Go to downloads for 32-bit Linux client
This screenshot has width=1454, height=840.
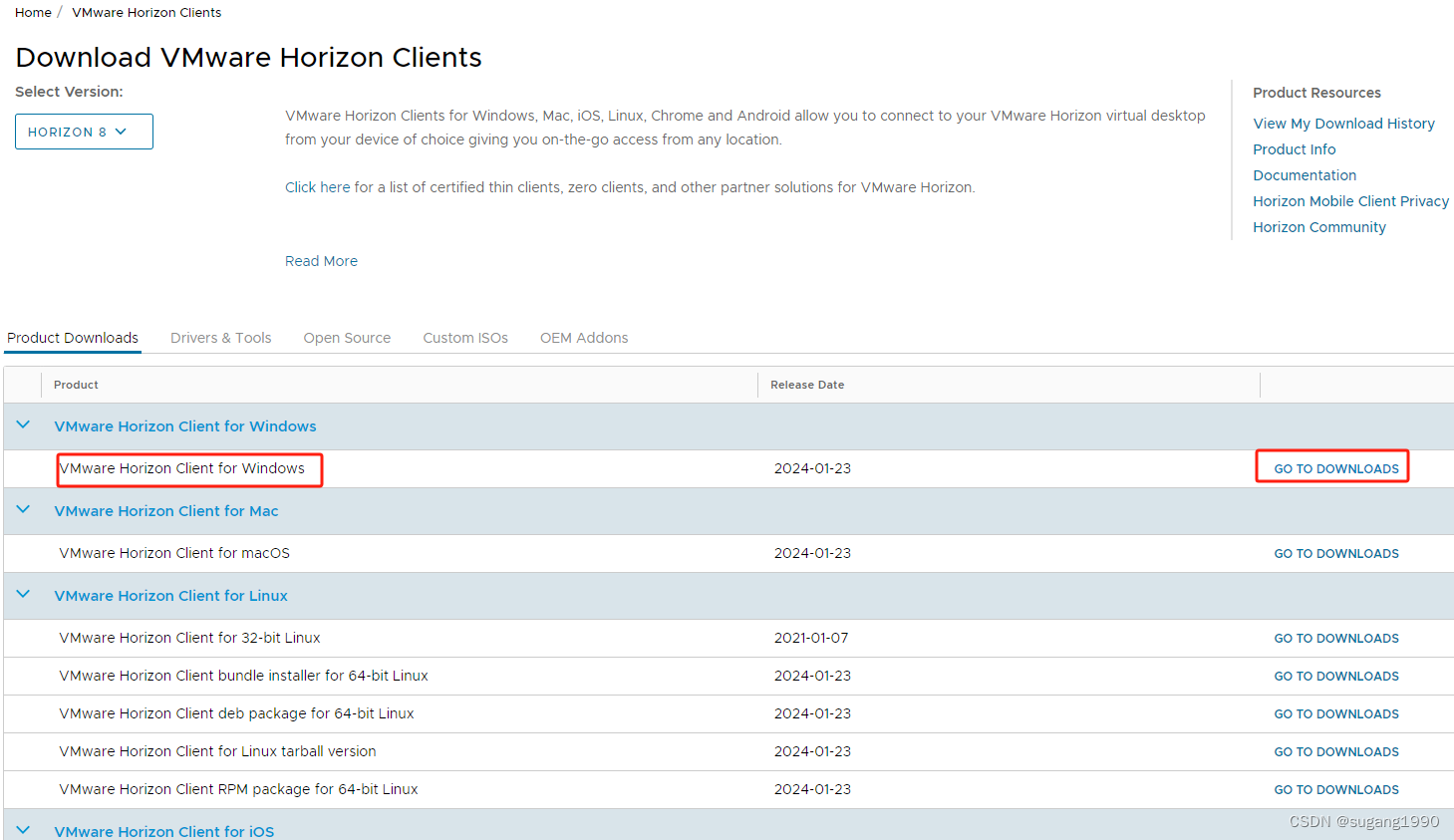click(1336, 638)
